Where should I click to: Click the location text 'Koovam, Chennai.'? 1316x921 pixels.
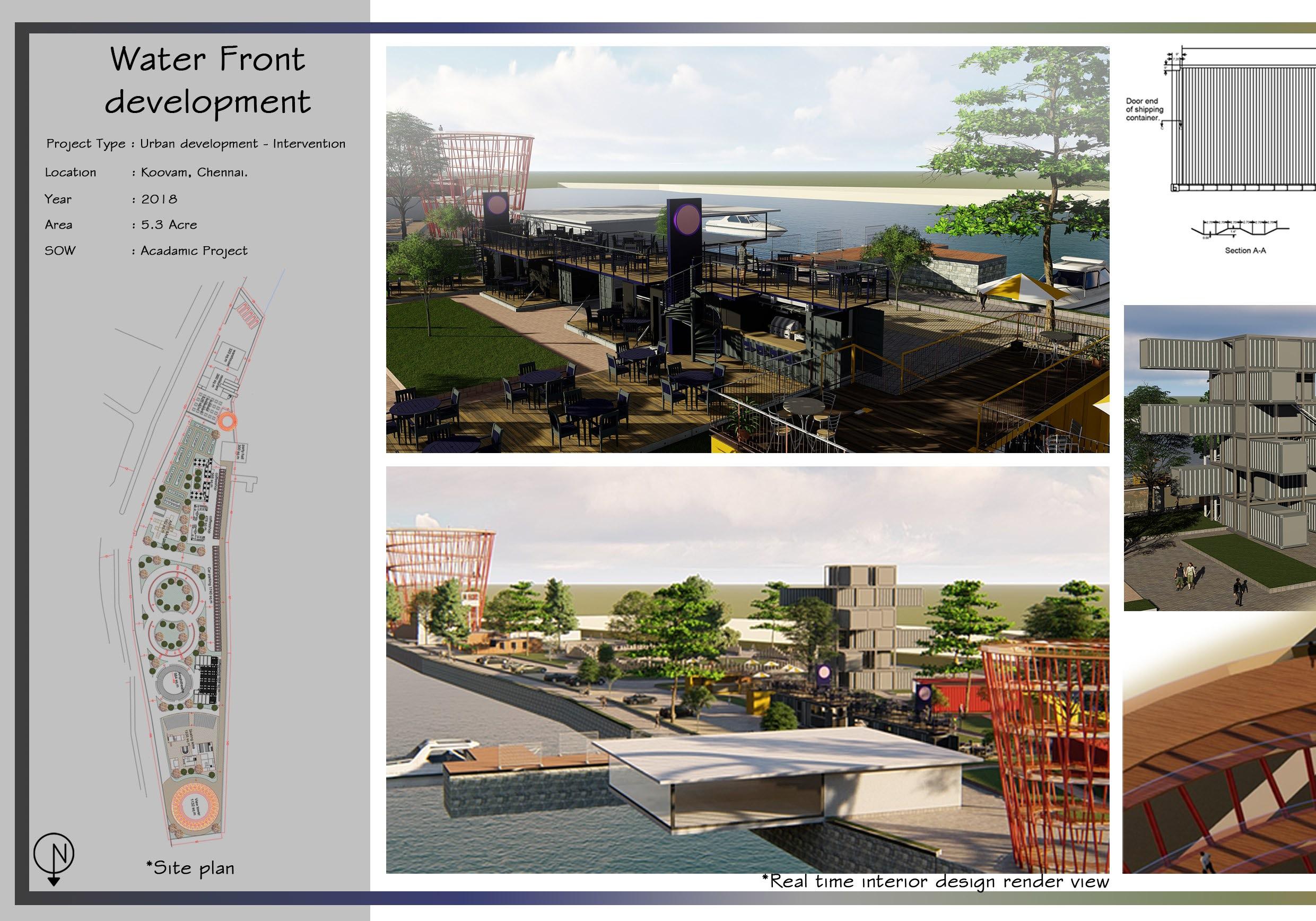coord(194,172)
